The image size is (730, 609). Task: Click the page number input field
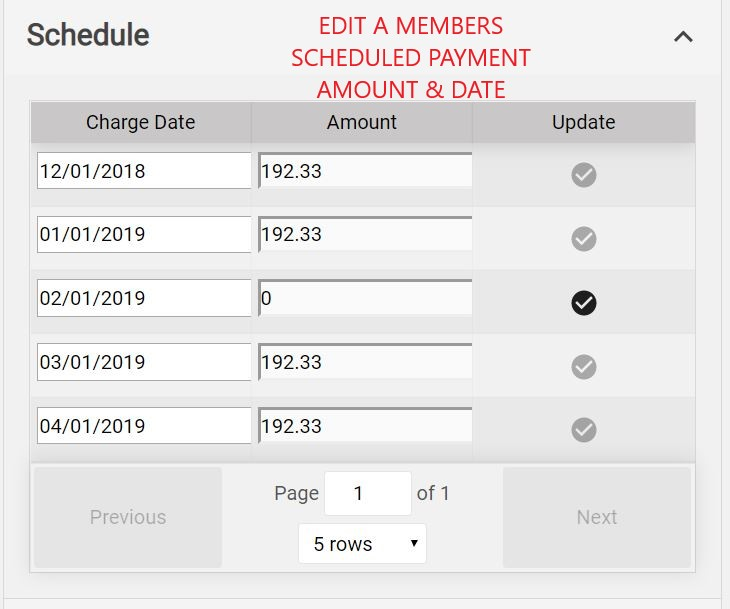click(367, 493)
